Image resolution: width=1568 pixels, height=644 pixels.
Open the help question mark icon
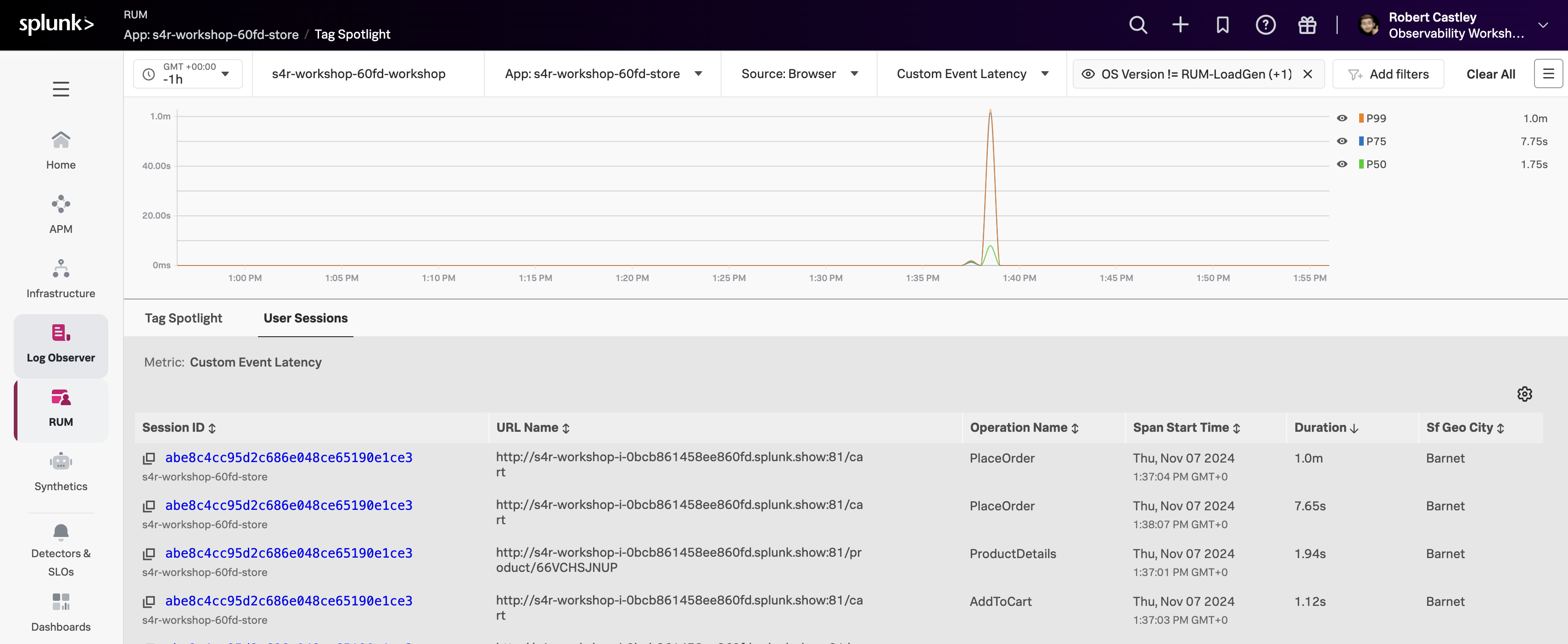pyautogui.click(x=1265, y=25)
